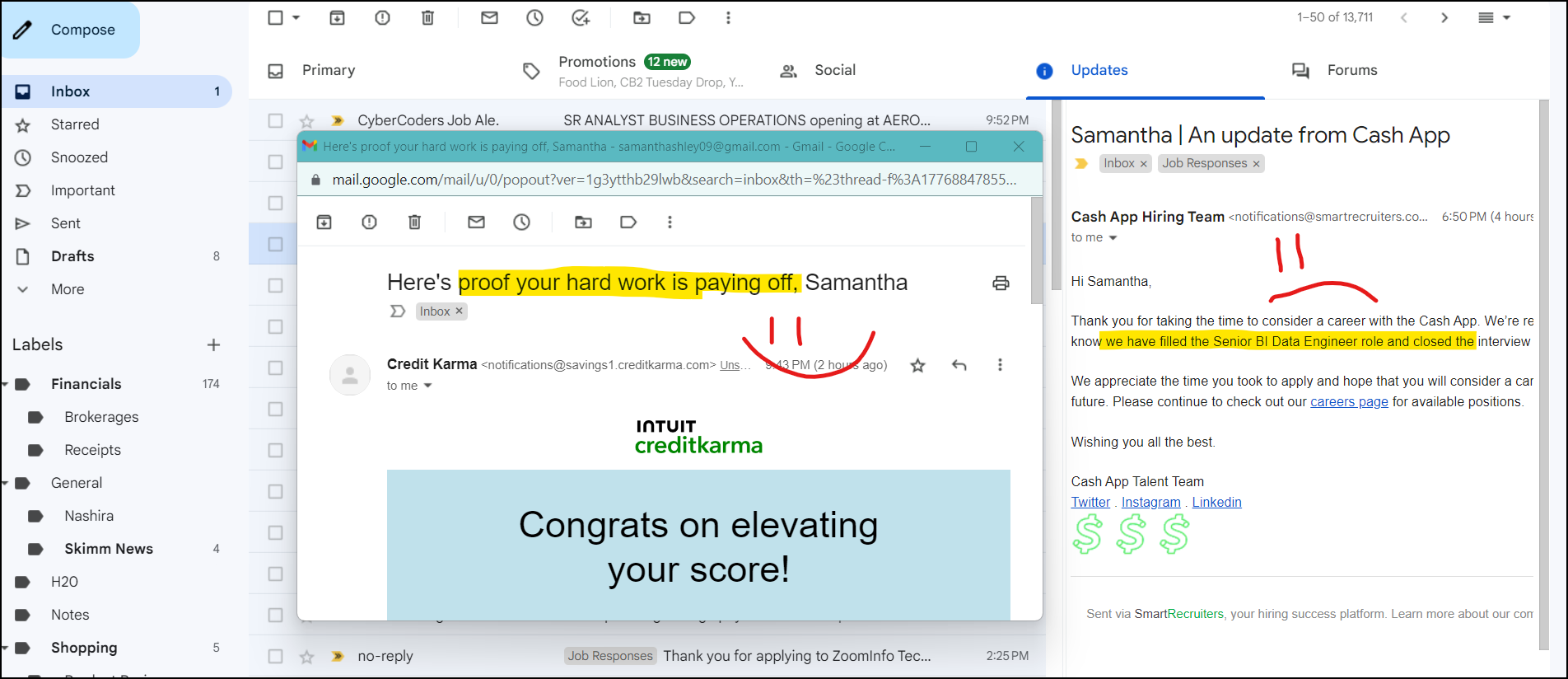Three-dot More menu in popout toolbar
Viewport: 1568px width, 679px height.
tap(670, 222)
